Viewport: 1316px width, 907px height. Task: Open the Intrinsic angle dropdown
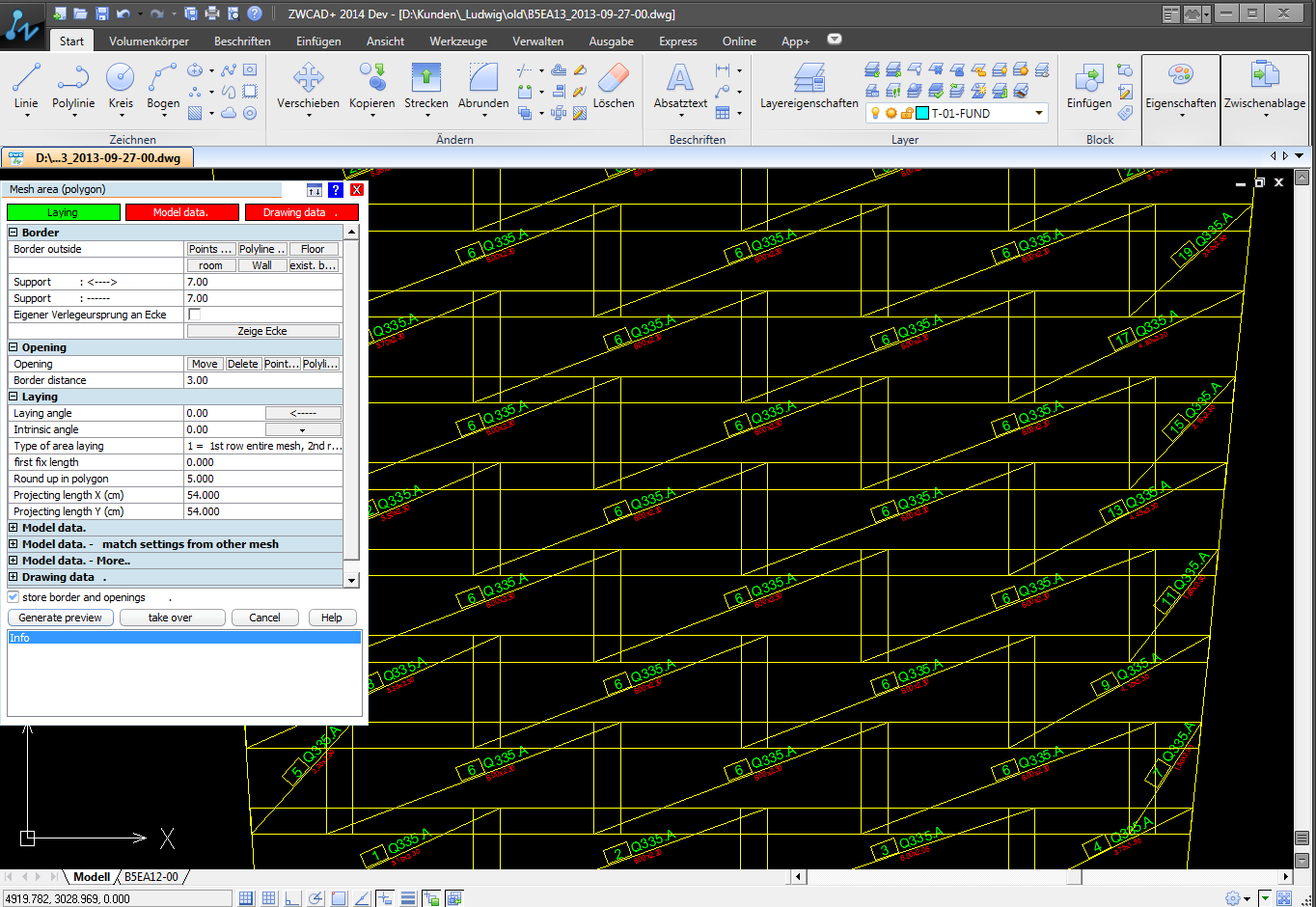(x=303, y=429)
